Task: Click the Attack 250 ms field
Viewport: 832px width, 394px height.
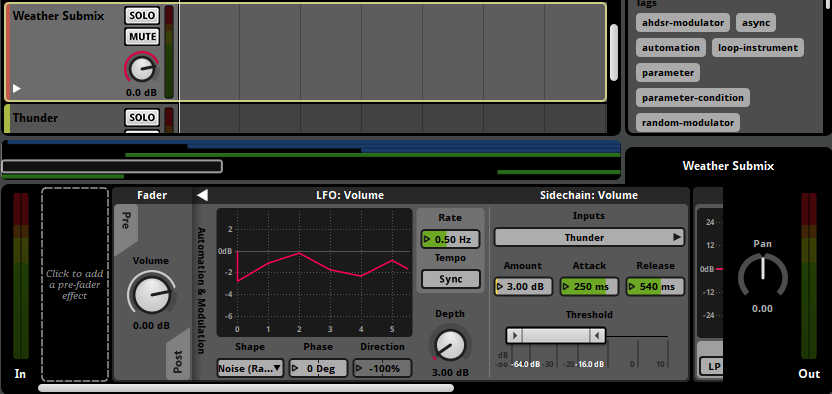Action: coord(589,287)
